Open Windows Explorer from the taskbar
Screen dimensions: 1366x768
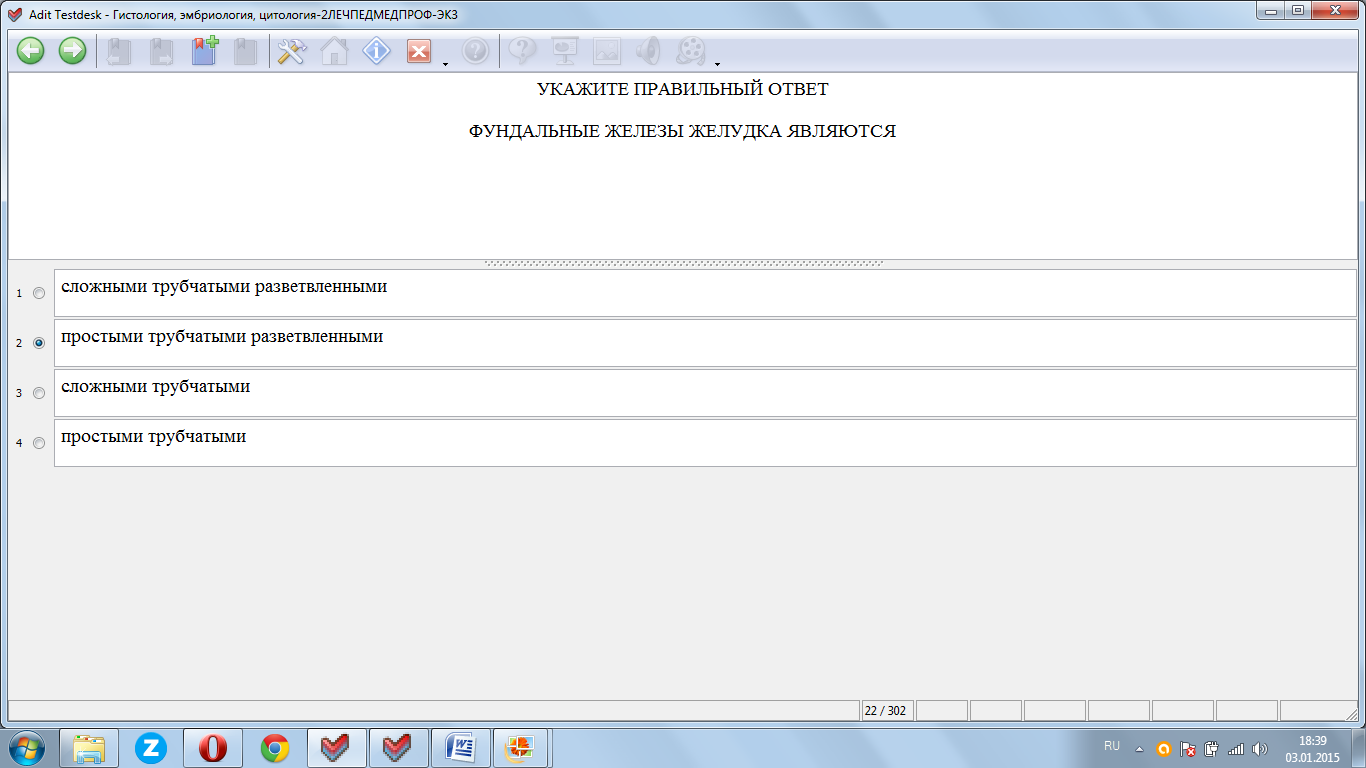pos(89,748)
